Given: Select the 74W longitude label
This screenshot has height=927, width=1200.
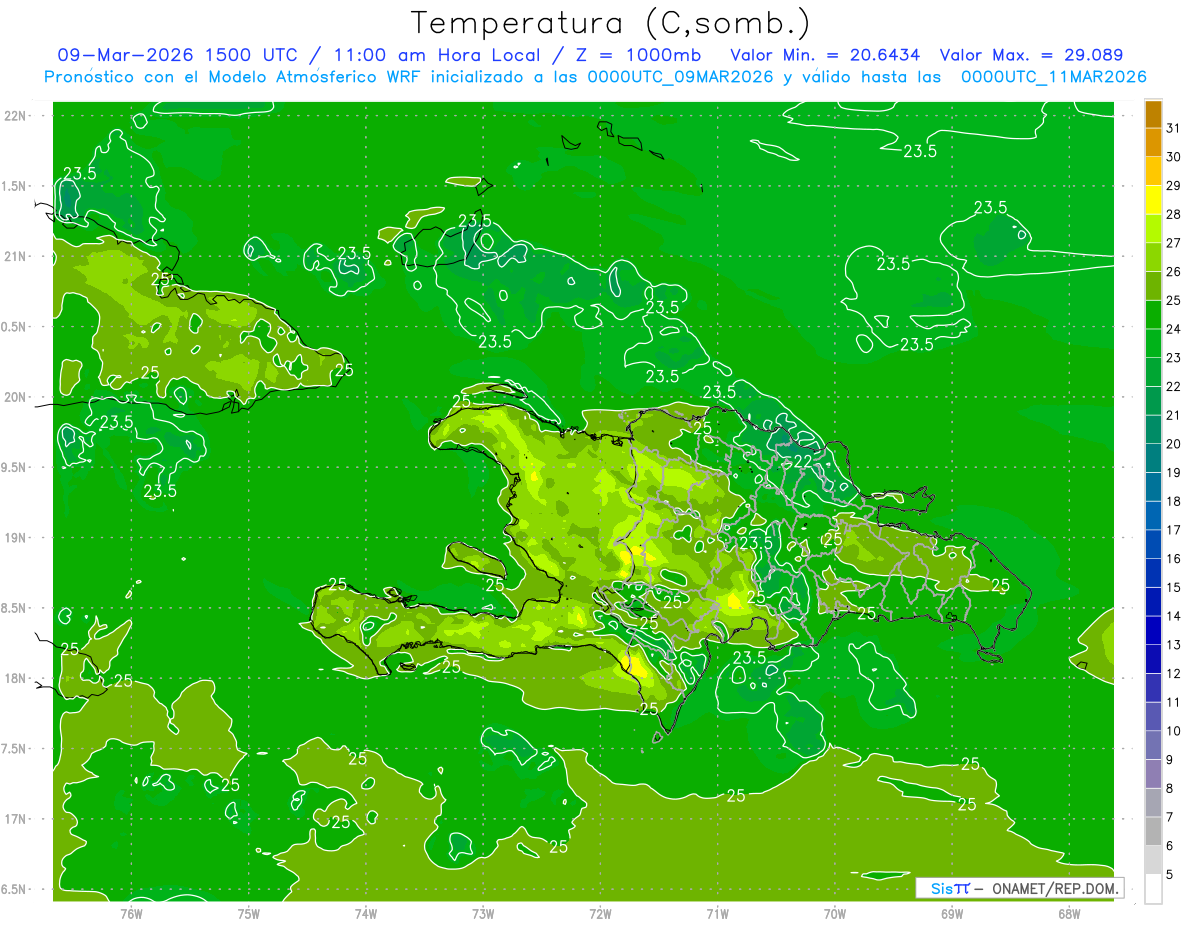Looking at the screenshot, I should 366,914.
